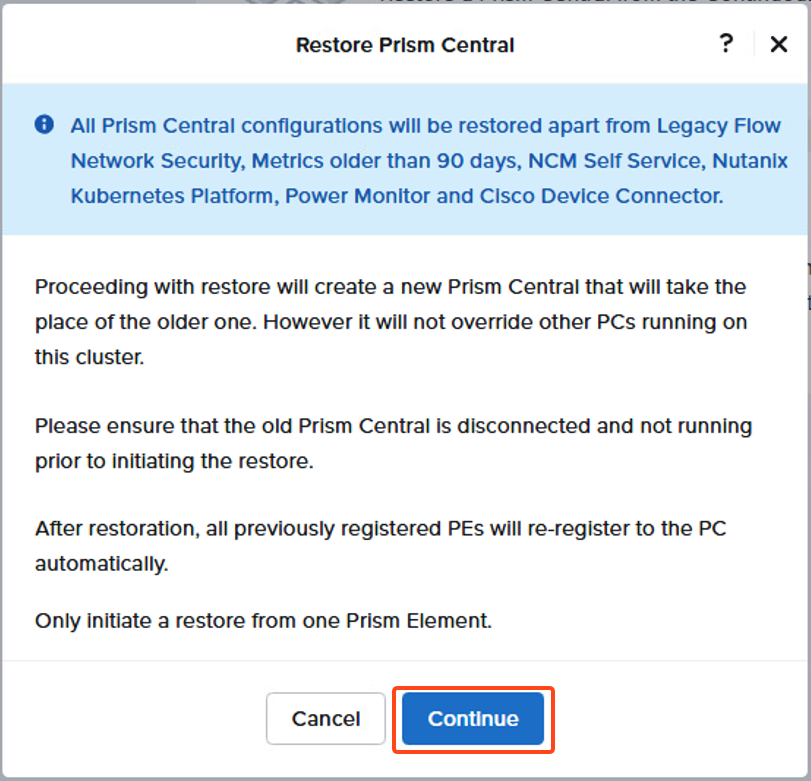Image resolution: width=811 pixels, height=781 pixels.
Task: Click the Restore Prism Central dialog title
Action: point(405,45)
